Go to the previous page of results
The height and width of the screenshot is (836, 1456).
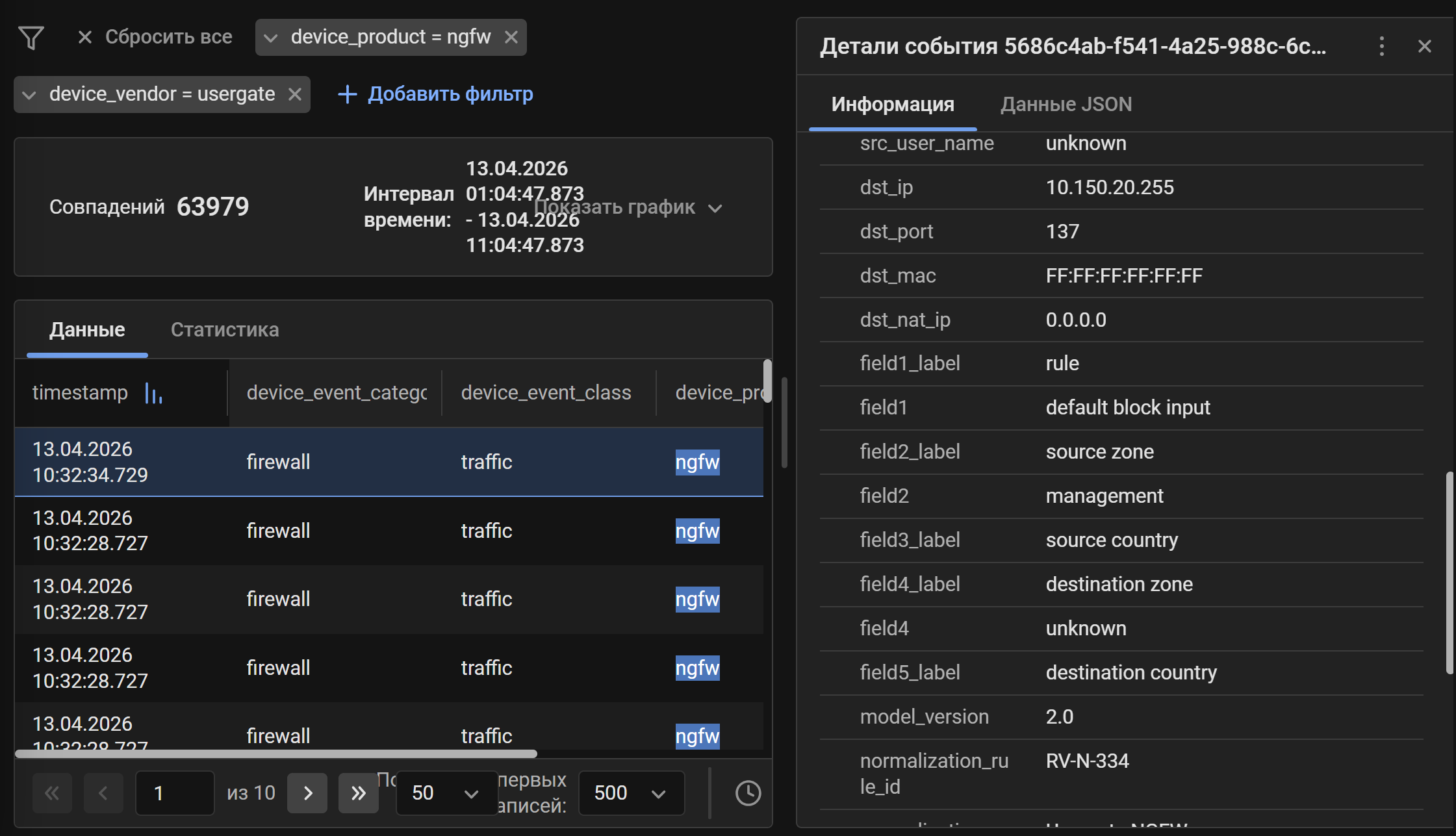click(103, 792)
